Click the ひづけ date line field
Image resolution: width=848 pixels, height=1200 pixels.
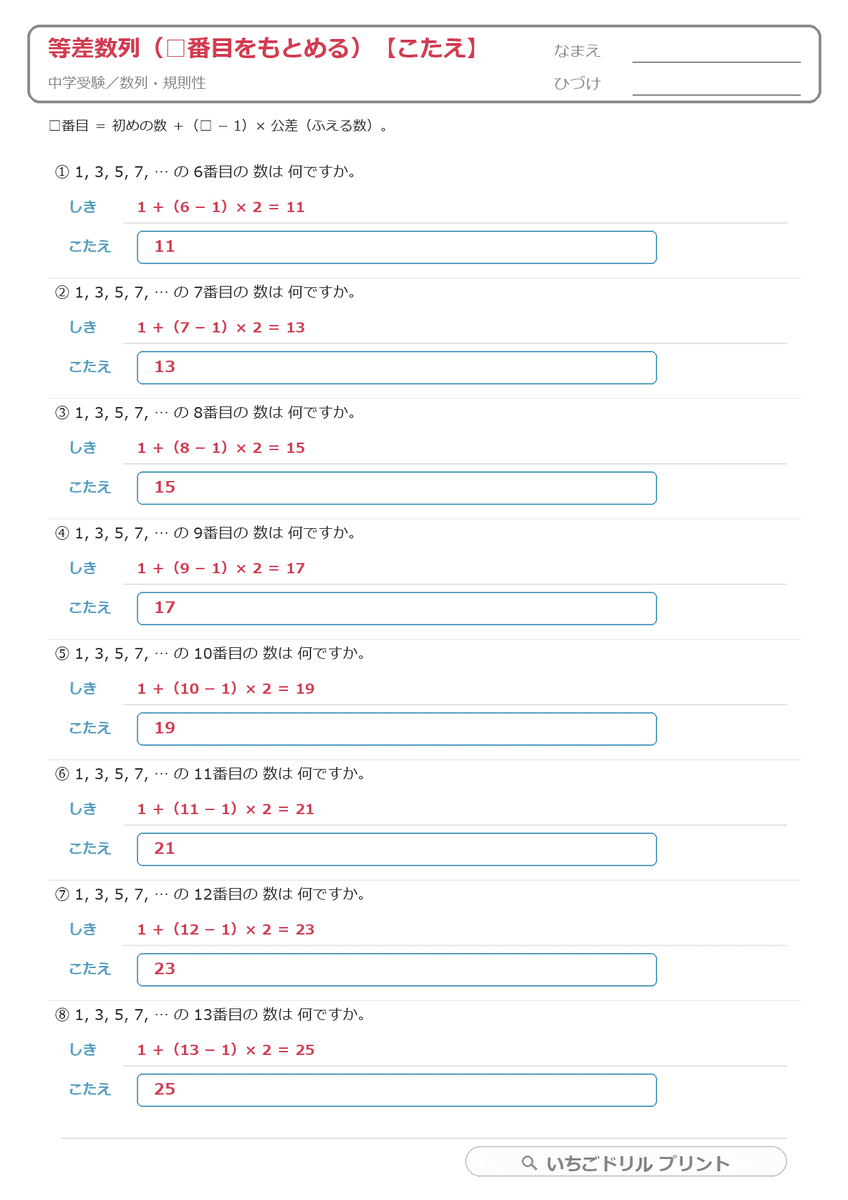tap(716, 84)
